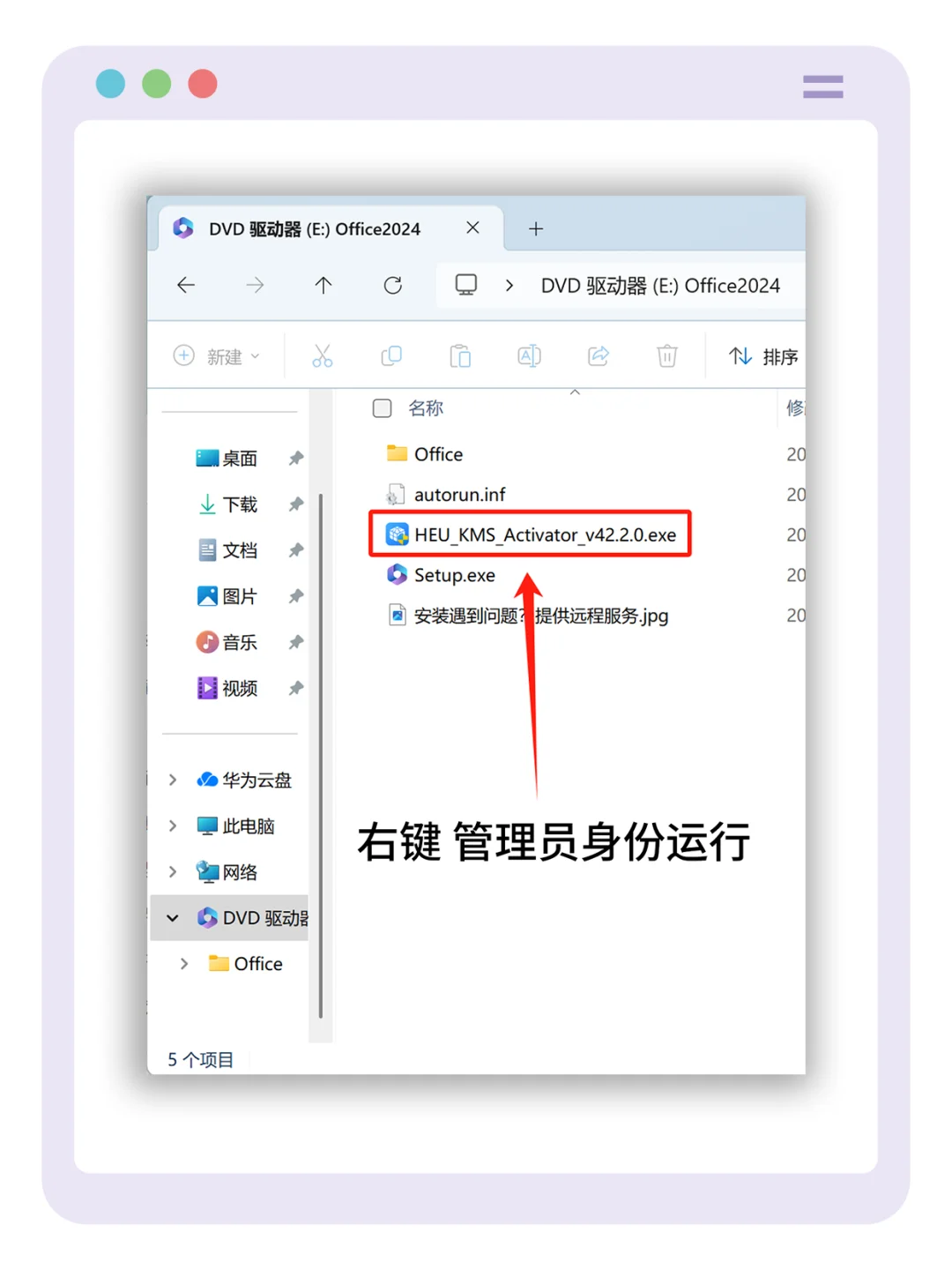952x1270 pixels.
Task: Collapse the DVD 驱动器 tree item
Action: coord(173,917)
